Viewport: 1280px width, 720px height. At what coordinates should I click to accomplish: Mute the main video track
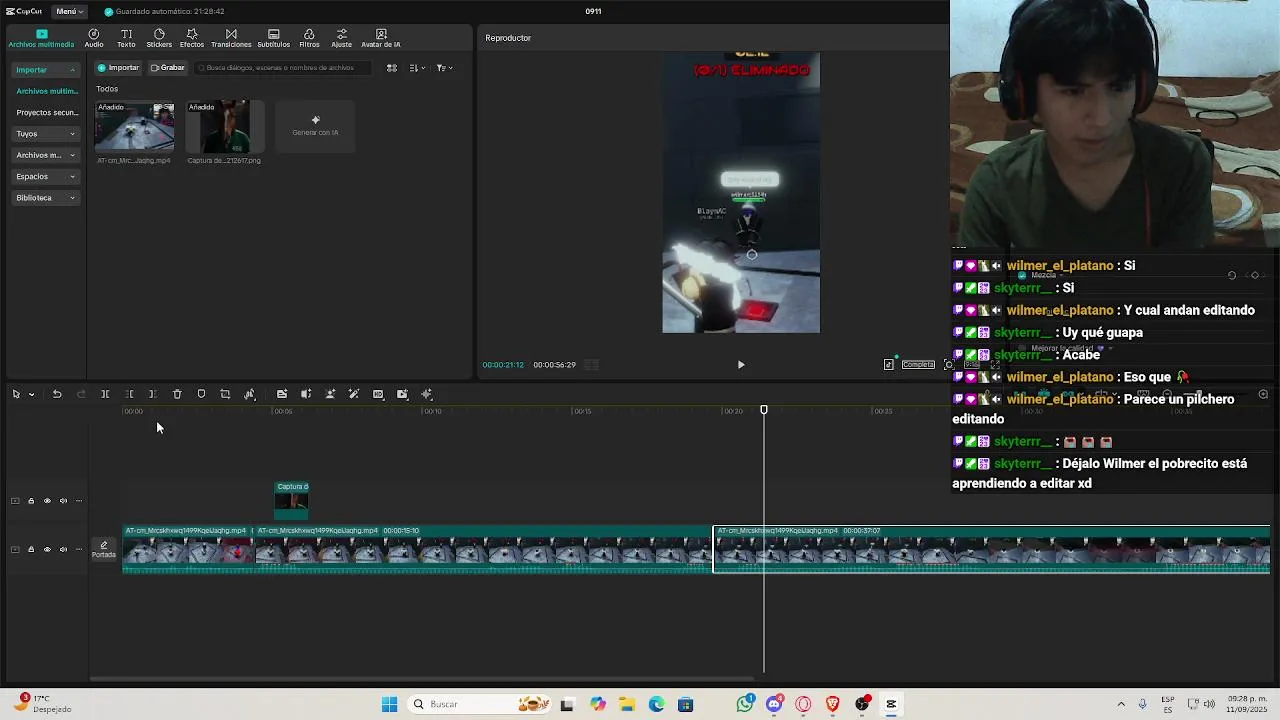pyautogui.click(x=63, y=549)
